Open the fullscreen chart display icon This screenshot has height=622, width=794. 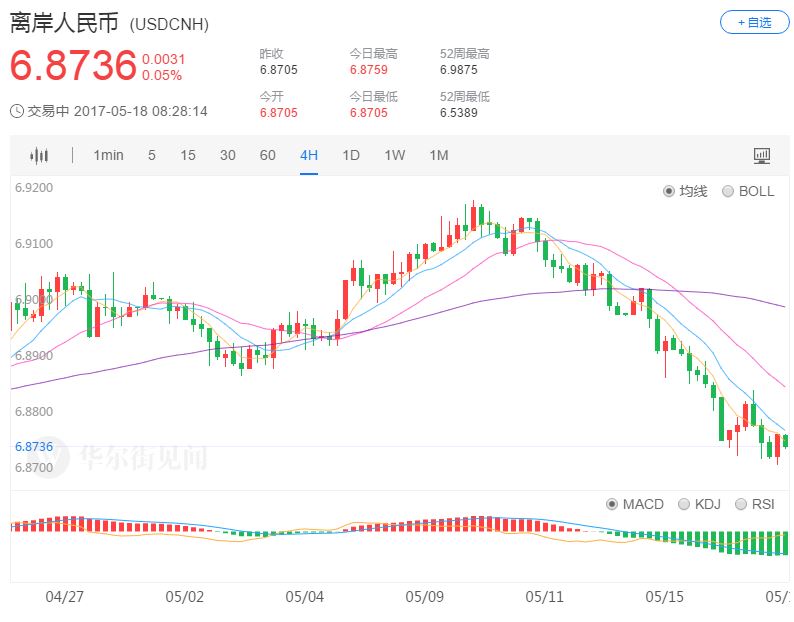(x=762, y=155)
